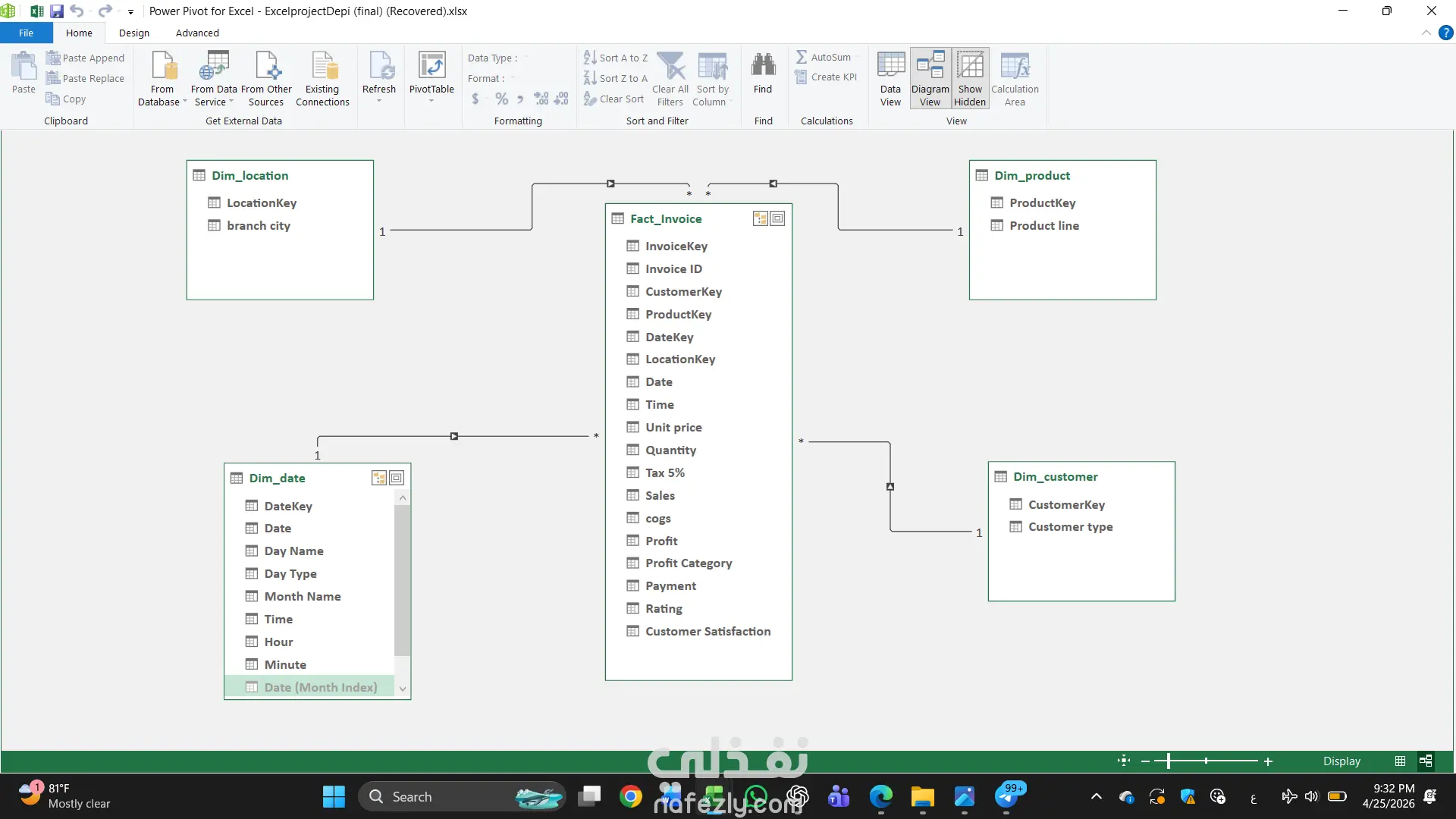Zoom out with the minus button

click(1145, 761)
